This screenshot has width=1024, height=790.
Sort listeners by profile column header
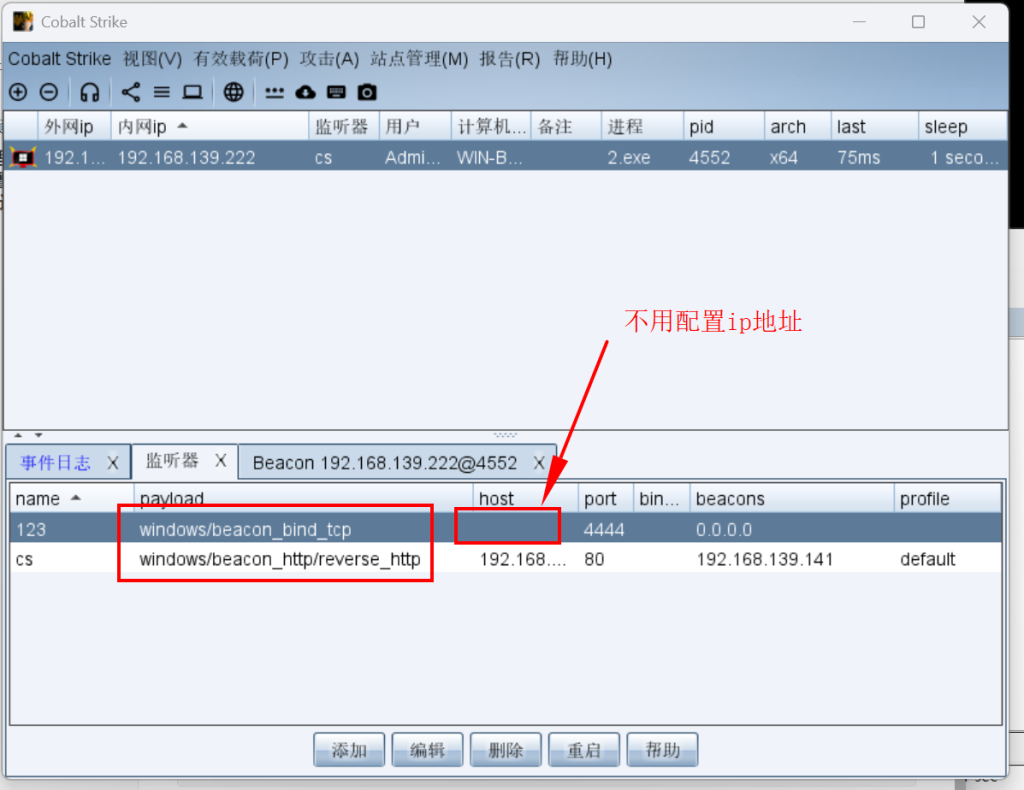[947, 499]
